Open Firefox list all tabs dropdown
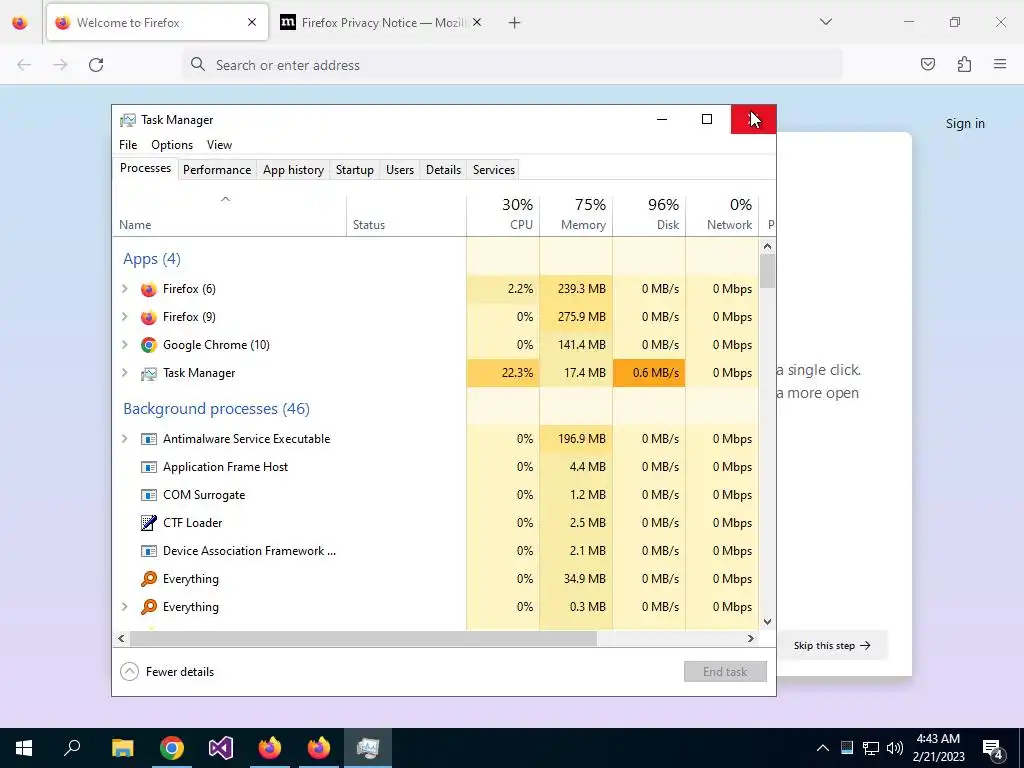 click(825, 22)
